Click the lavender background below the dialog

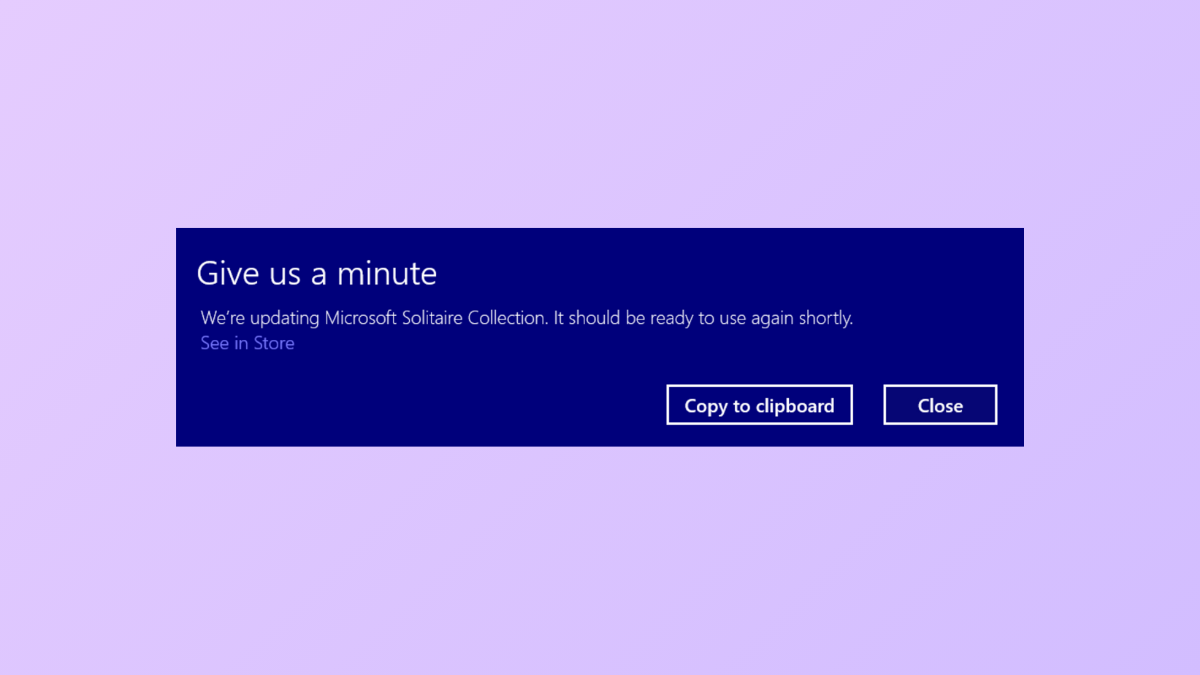click(x=600, y=560)
